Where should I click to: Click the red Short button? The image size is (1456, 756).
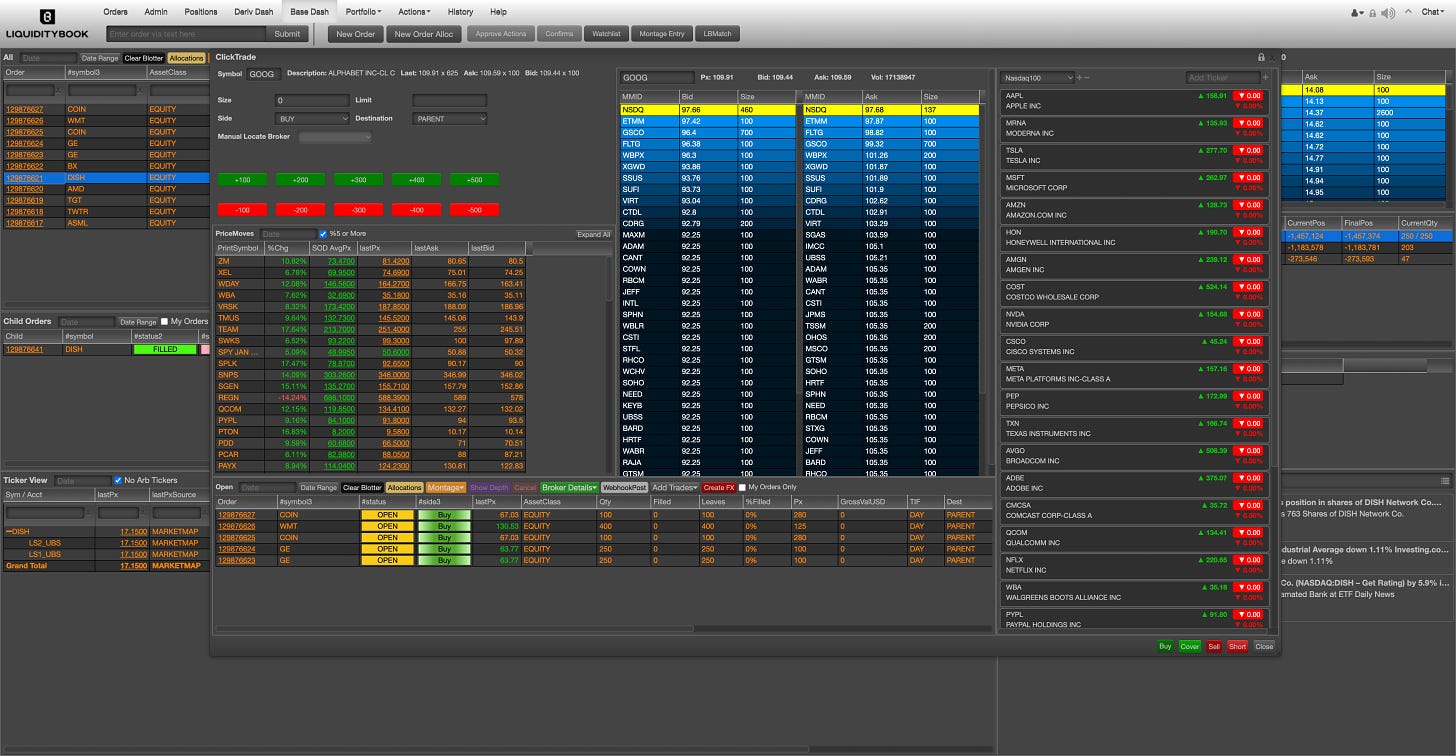click(x=1237, y=646)
